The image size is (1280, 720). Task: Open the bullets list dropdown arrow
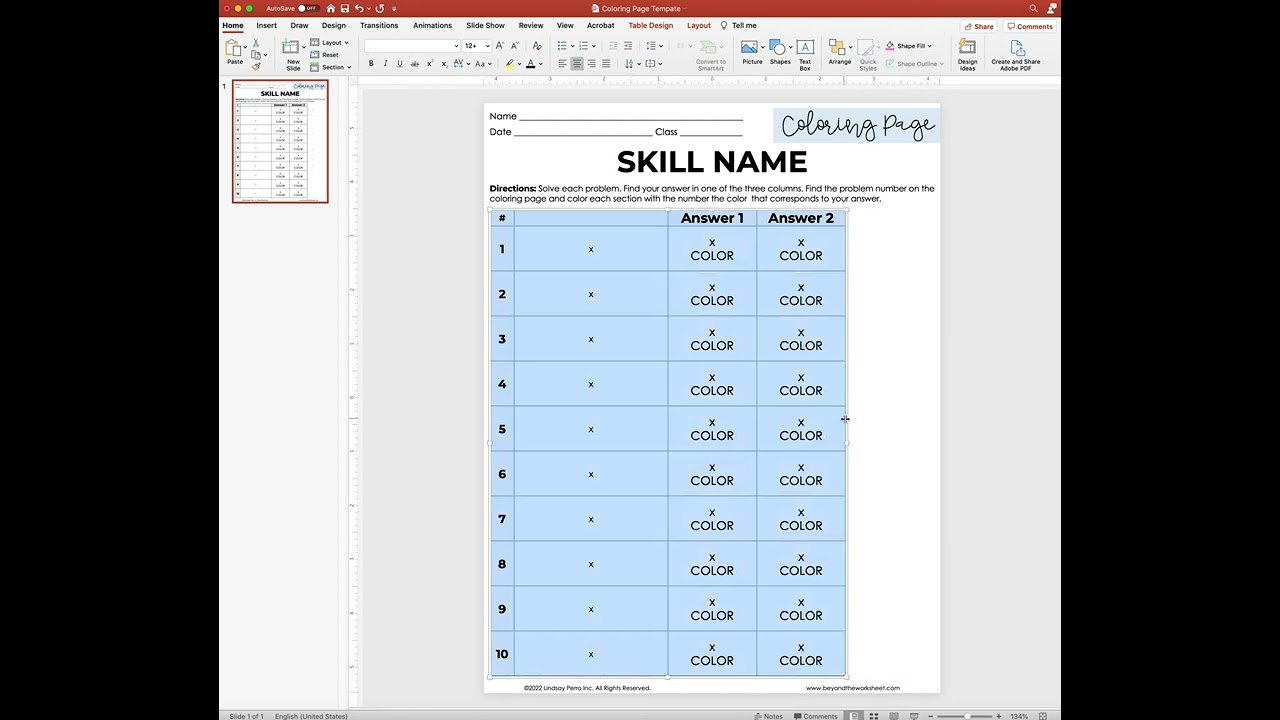573,46
